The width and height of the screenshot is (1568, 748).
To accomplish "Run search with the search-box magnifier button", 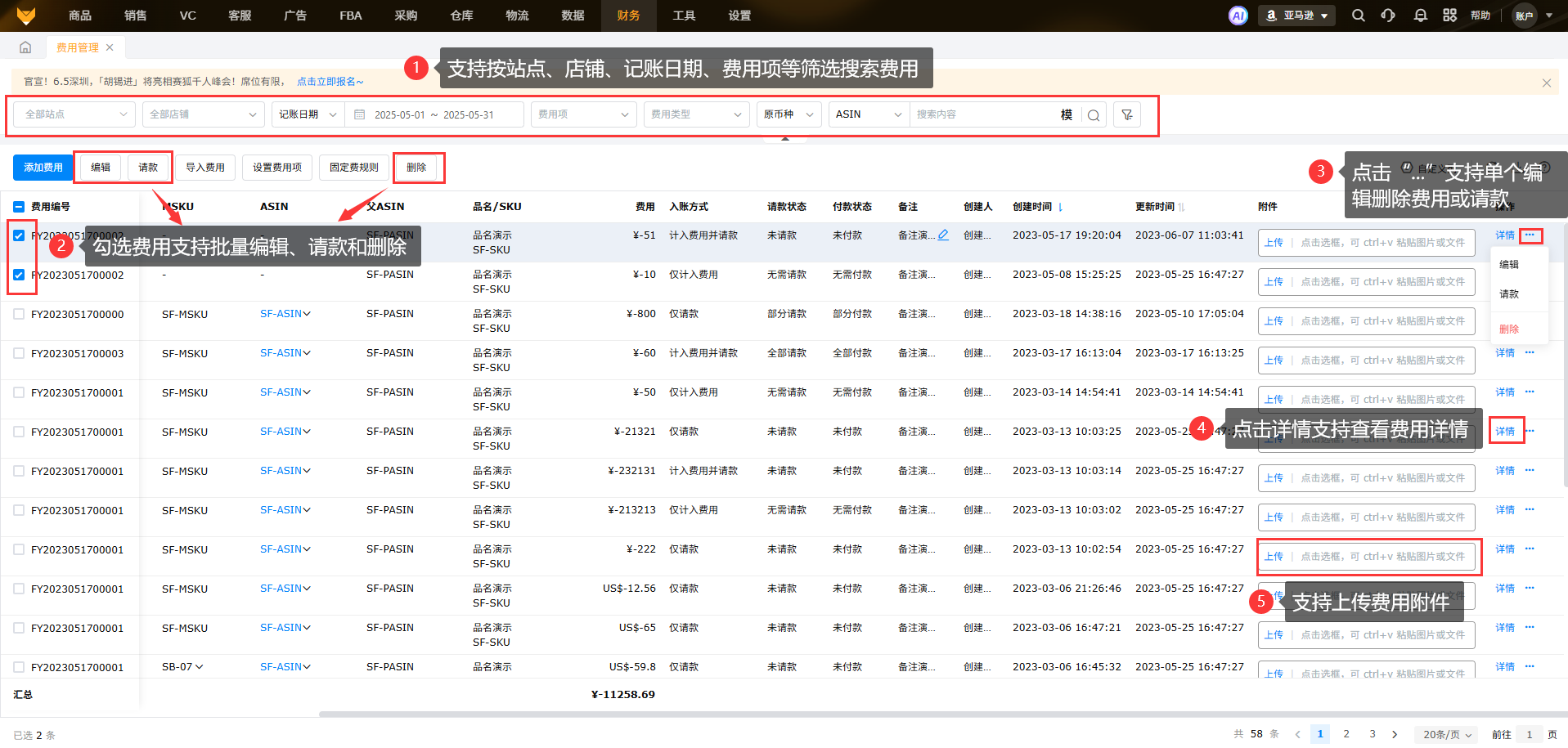I will pyautogui.click(x=1094, y=115).
